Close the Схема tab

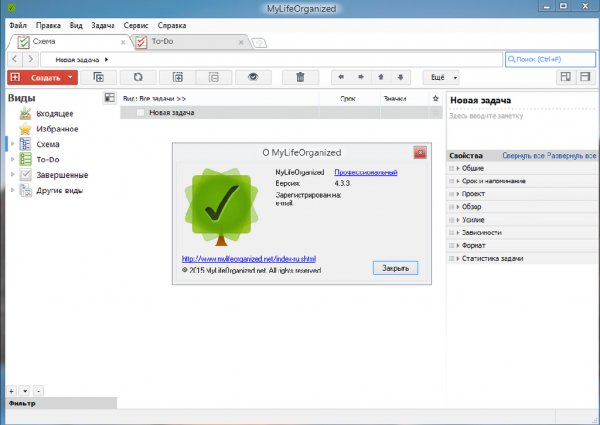123,42
